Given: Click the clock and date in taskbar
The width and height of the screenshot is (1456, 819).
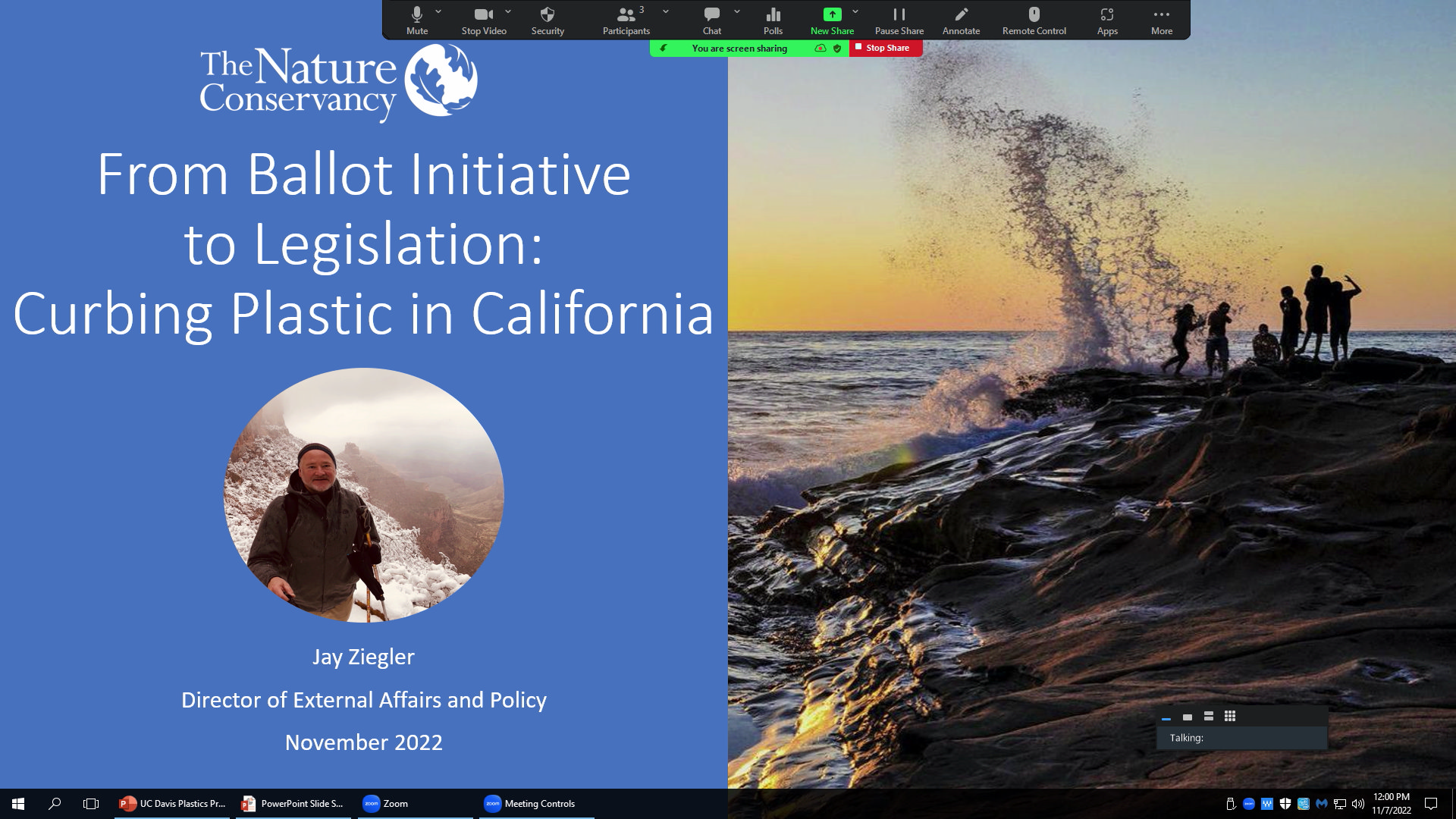Looking at the screenshot, I should [x=1391, y=804].
